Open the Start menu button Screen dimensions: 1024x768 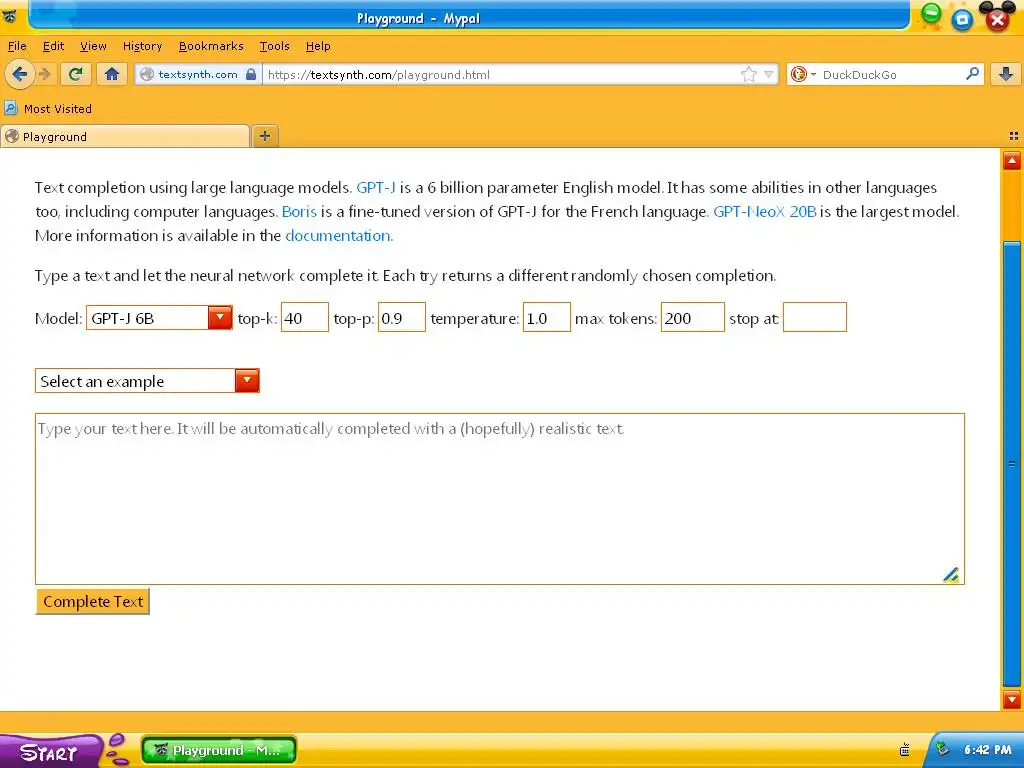point(49,752)
